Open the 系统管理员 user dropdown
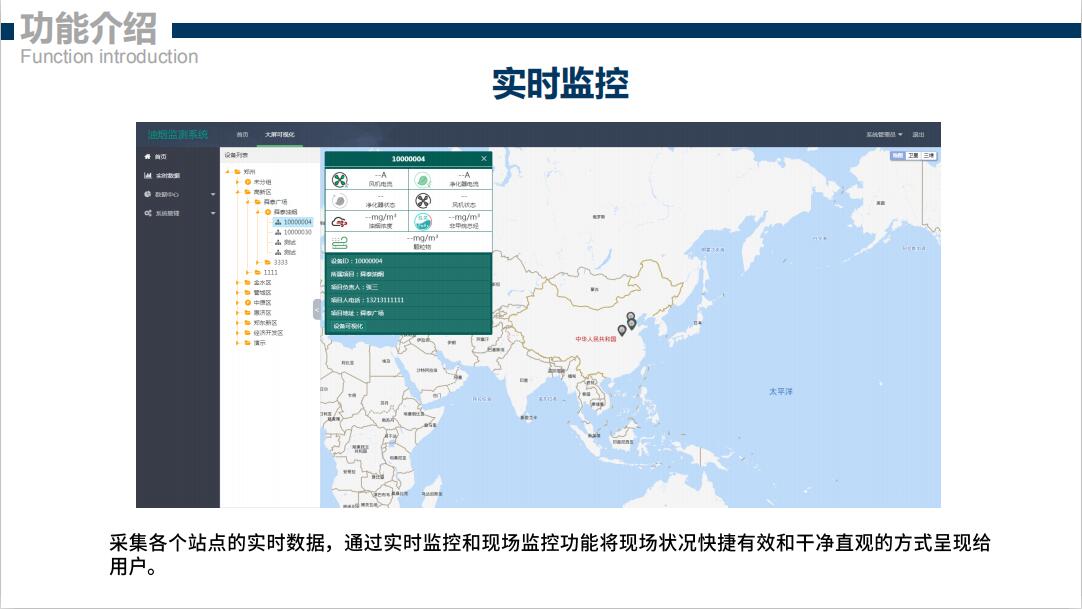 tap(884, 134)
